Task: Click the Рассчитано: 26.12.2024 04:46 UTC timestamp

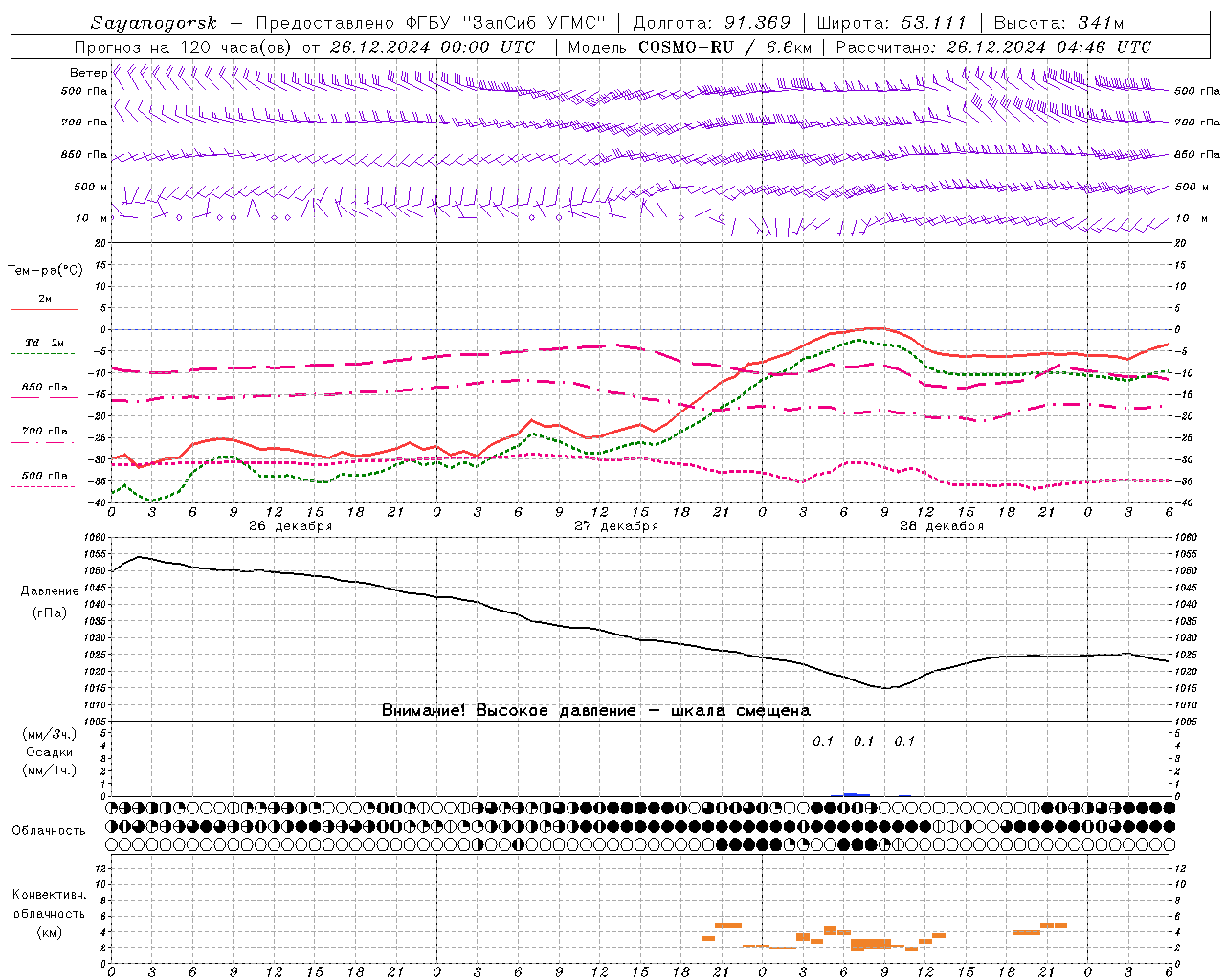Action: click(993, 47)
